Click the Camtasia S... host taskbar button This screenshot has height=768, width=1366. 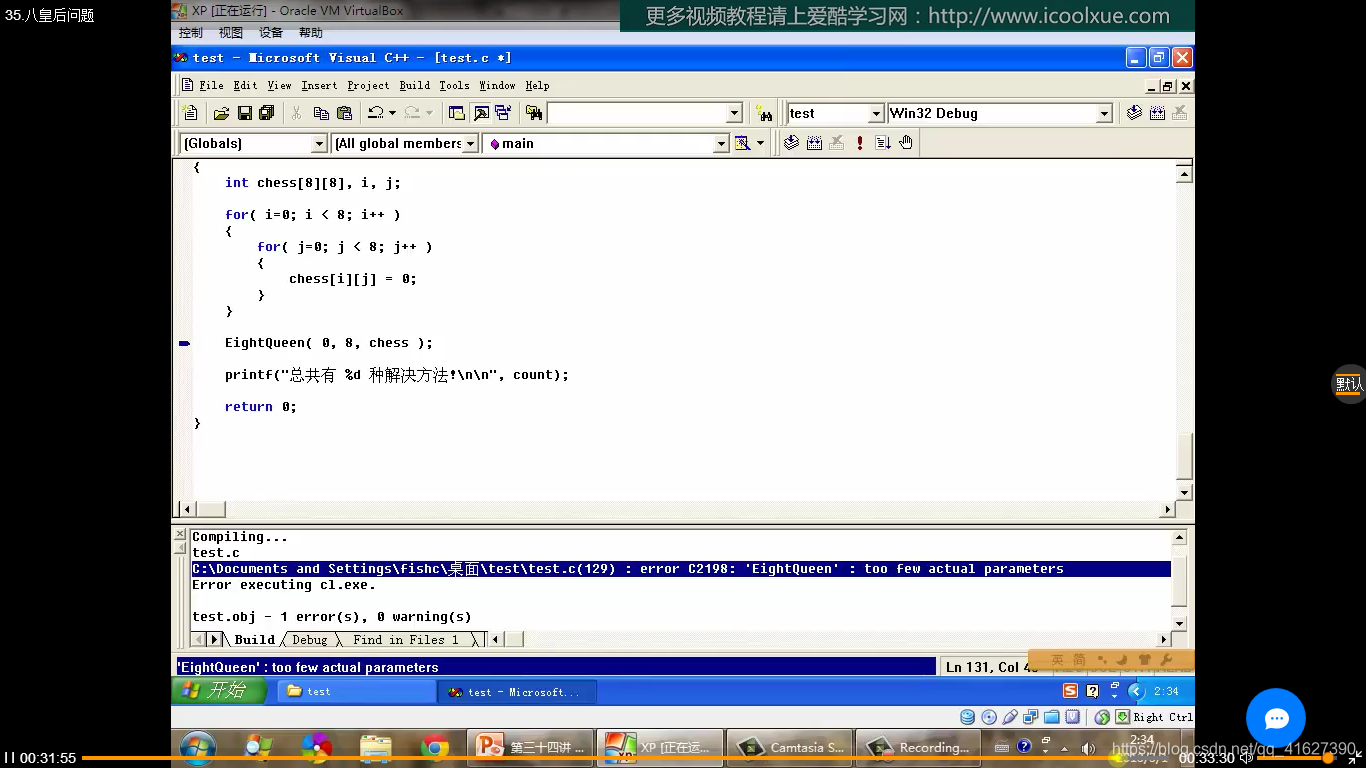791,747
